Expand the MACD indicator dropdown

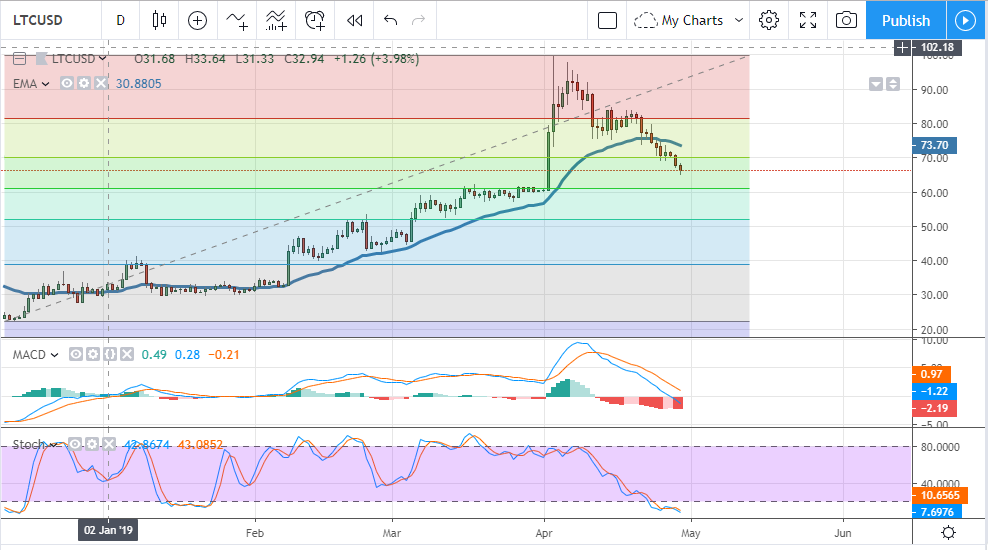54,355
